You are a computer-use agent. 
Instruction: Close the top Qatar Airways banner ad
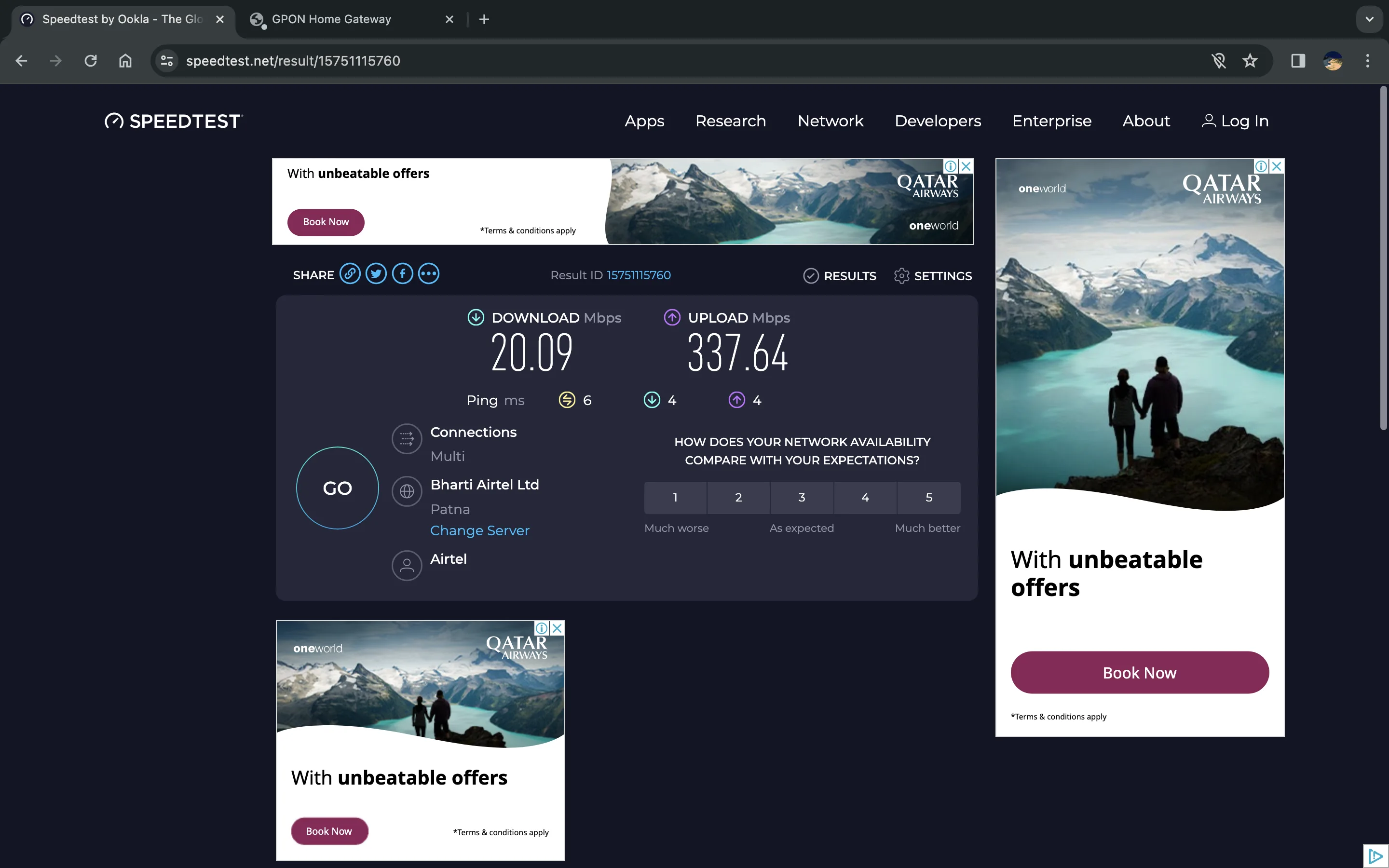click(x=967, y=166)
